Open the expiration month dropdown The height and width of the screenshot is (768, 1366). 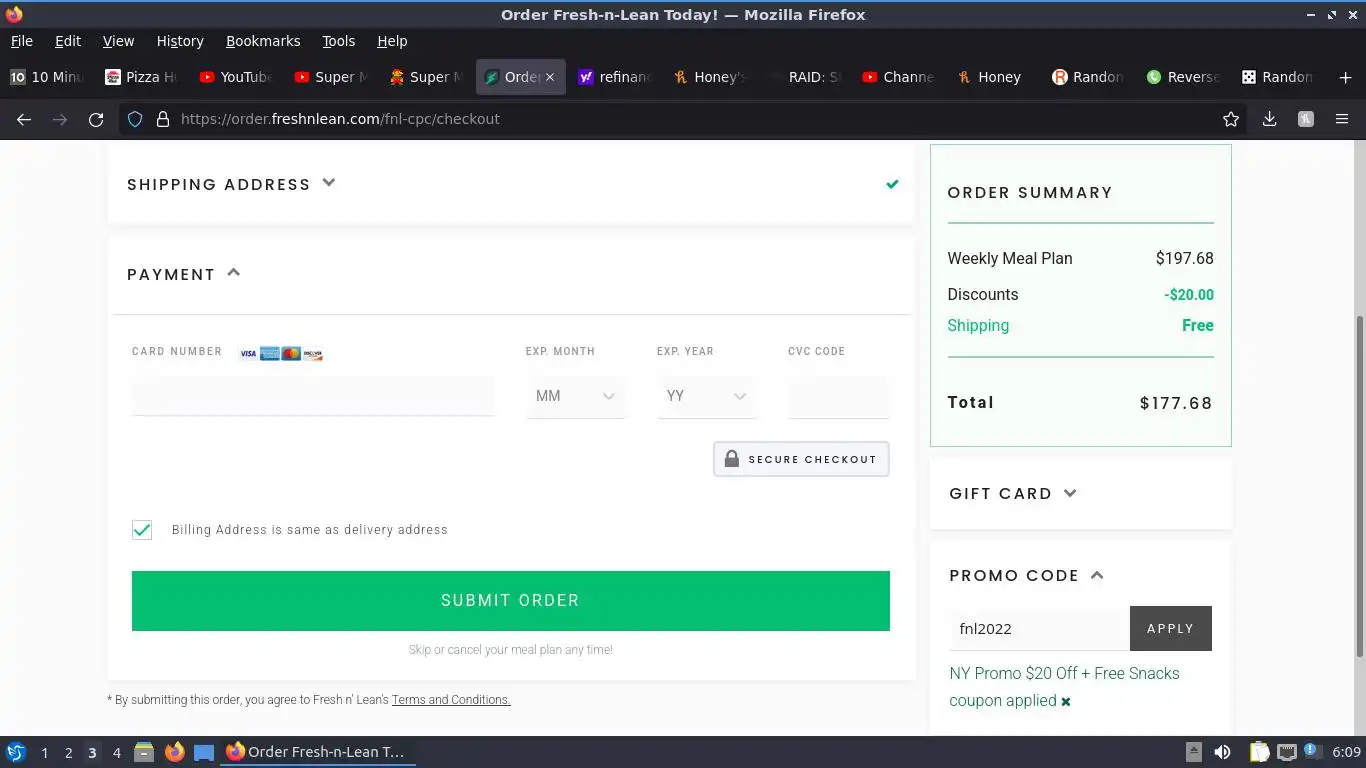(576, 396)
